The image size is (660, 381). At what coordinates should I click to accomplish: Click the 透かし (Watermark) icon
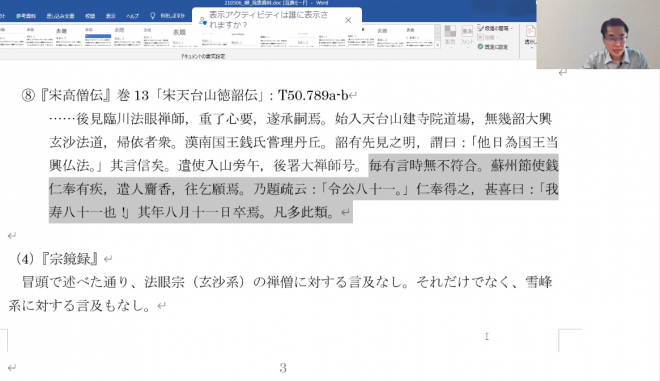[530, 35]
